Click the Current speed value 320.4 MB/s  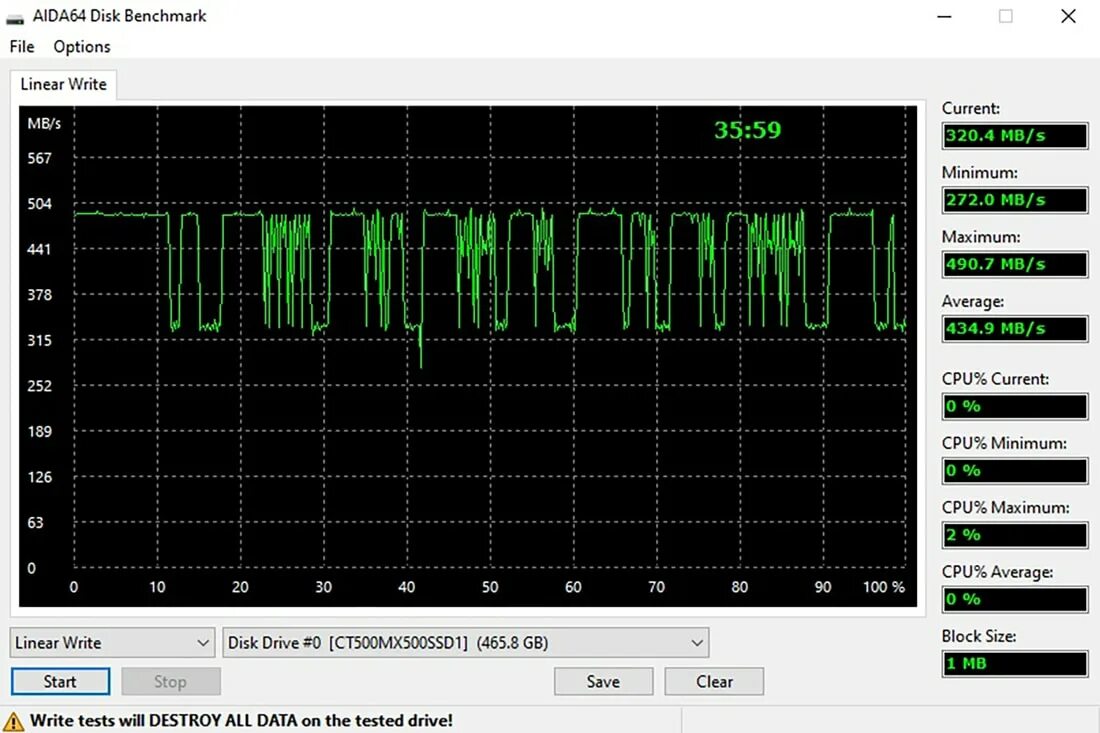[1014, 135]
